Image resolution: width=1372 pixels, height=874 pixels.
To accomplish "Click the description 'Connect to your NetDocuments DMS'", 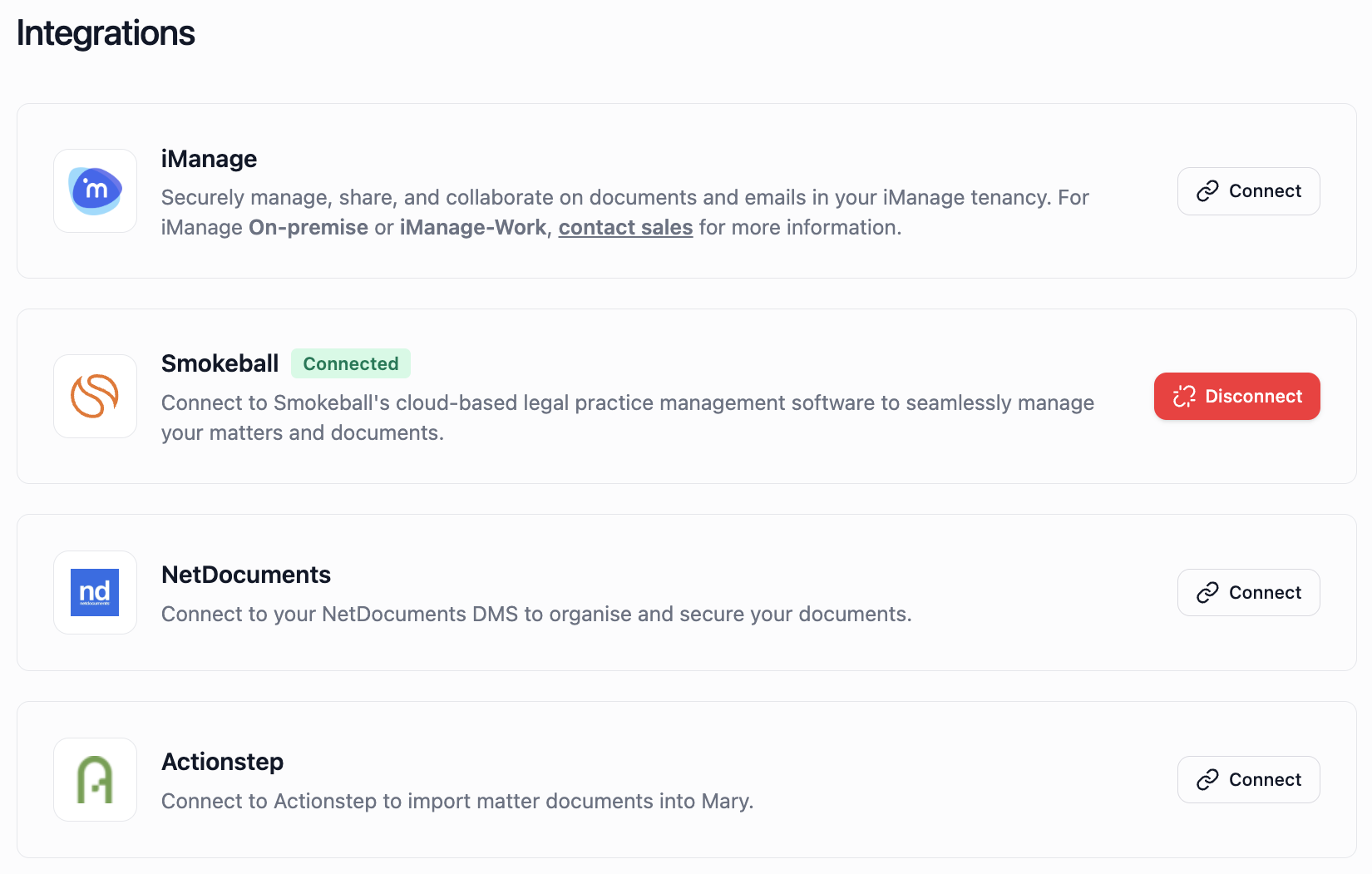I will 536,614.
